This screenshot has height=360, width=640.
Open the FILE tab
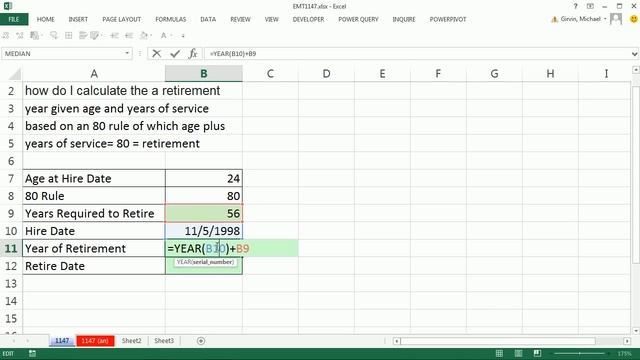coord(14,19)
